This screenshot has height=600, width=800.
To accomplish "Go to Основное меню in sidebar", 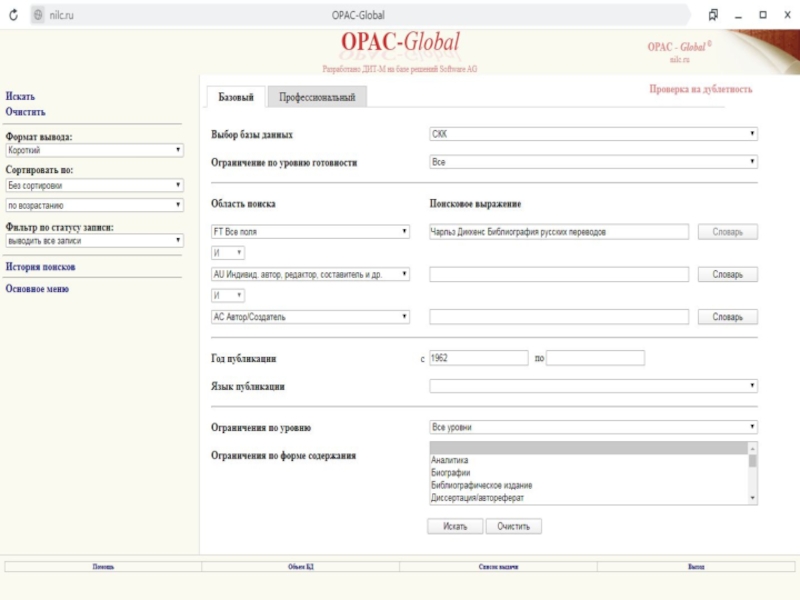I will 37,289.
